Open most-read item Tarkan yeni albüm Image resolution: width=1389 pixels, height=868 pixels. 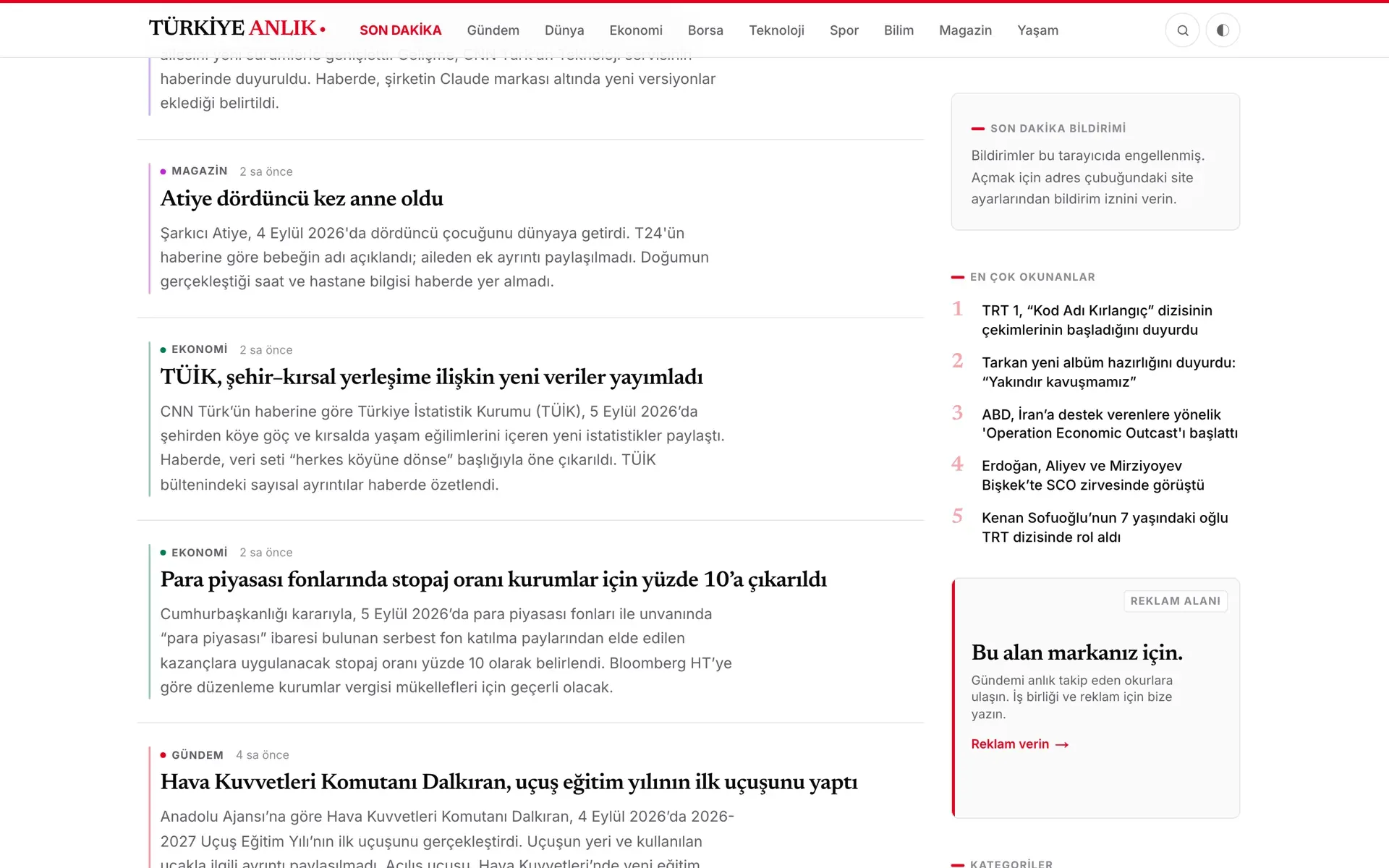(1108, 372)
